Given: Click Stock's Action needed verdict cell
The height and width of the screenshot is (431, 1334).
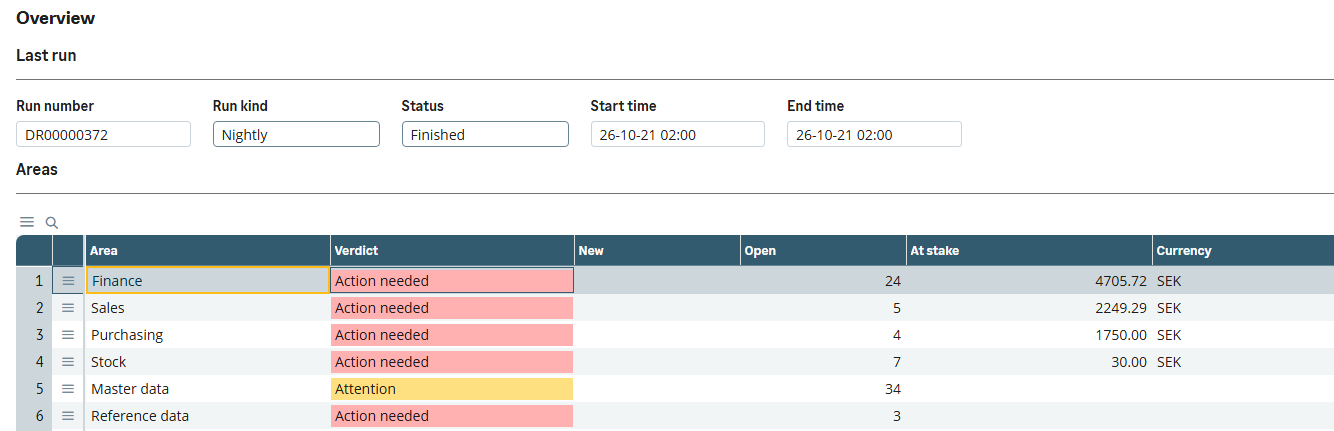Looking at the screenshot, I should pyautogui.click(x=452, y=362).
